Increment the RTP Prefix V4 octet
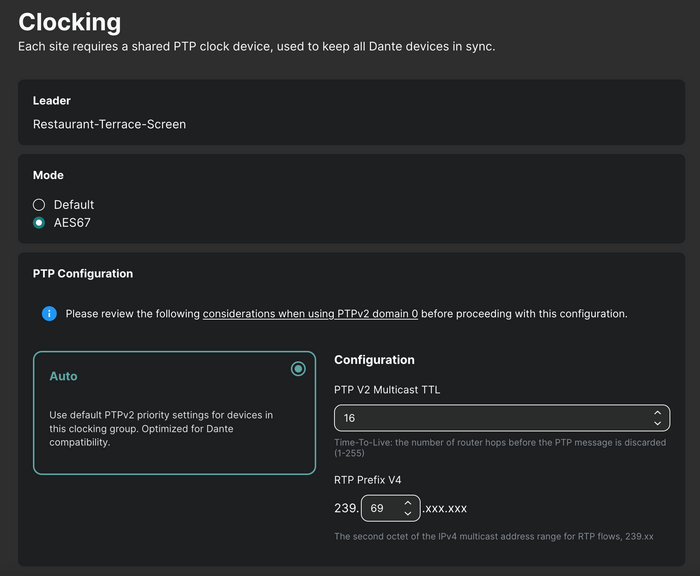The height and width of the screenshot is (576, 700). pyautogui.click(x=408, y=503)
